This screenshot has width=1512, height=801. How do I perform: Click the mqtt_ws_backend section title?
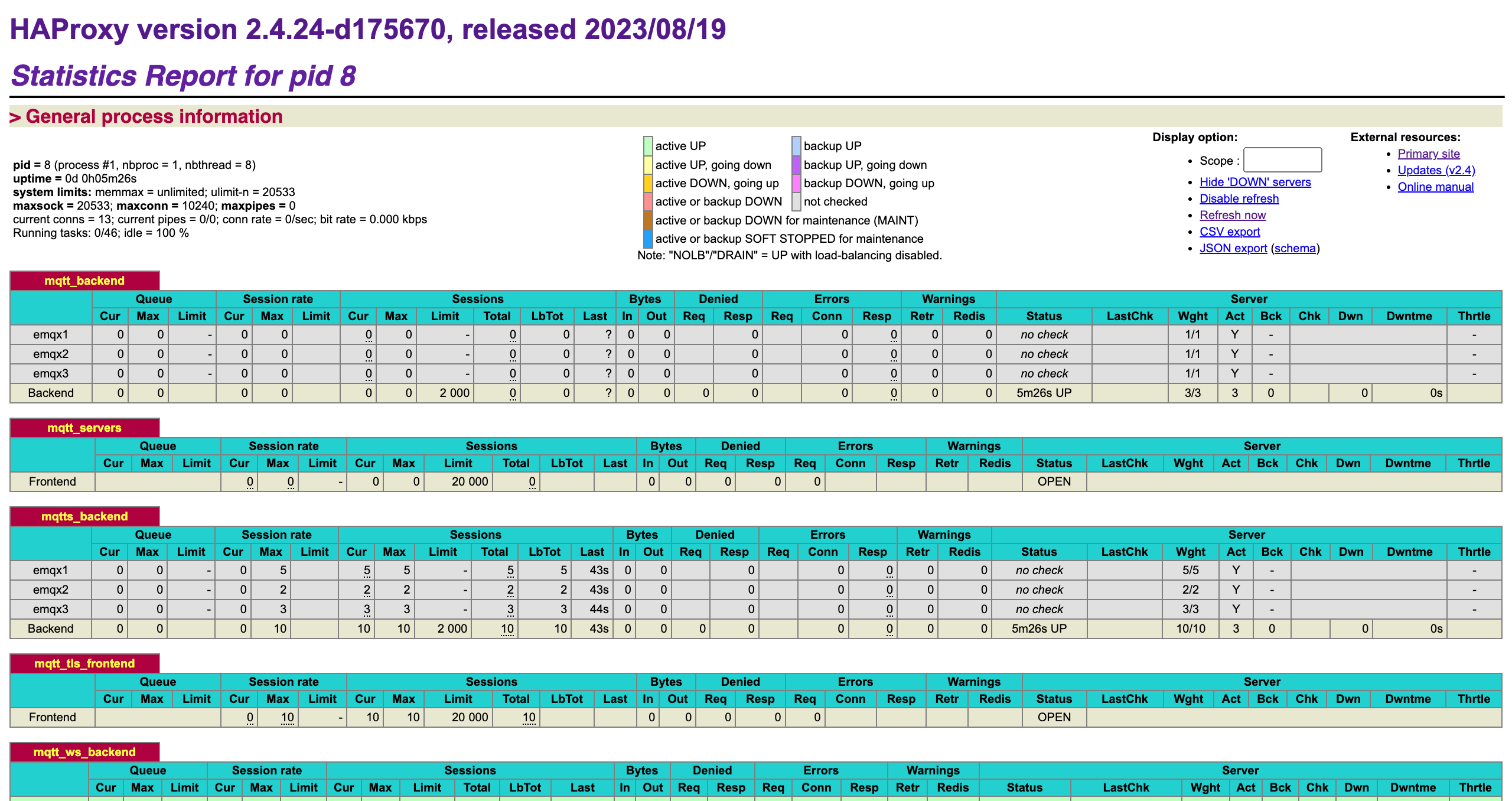[85, 752]
